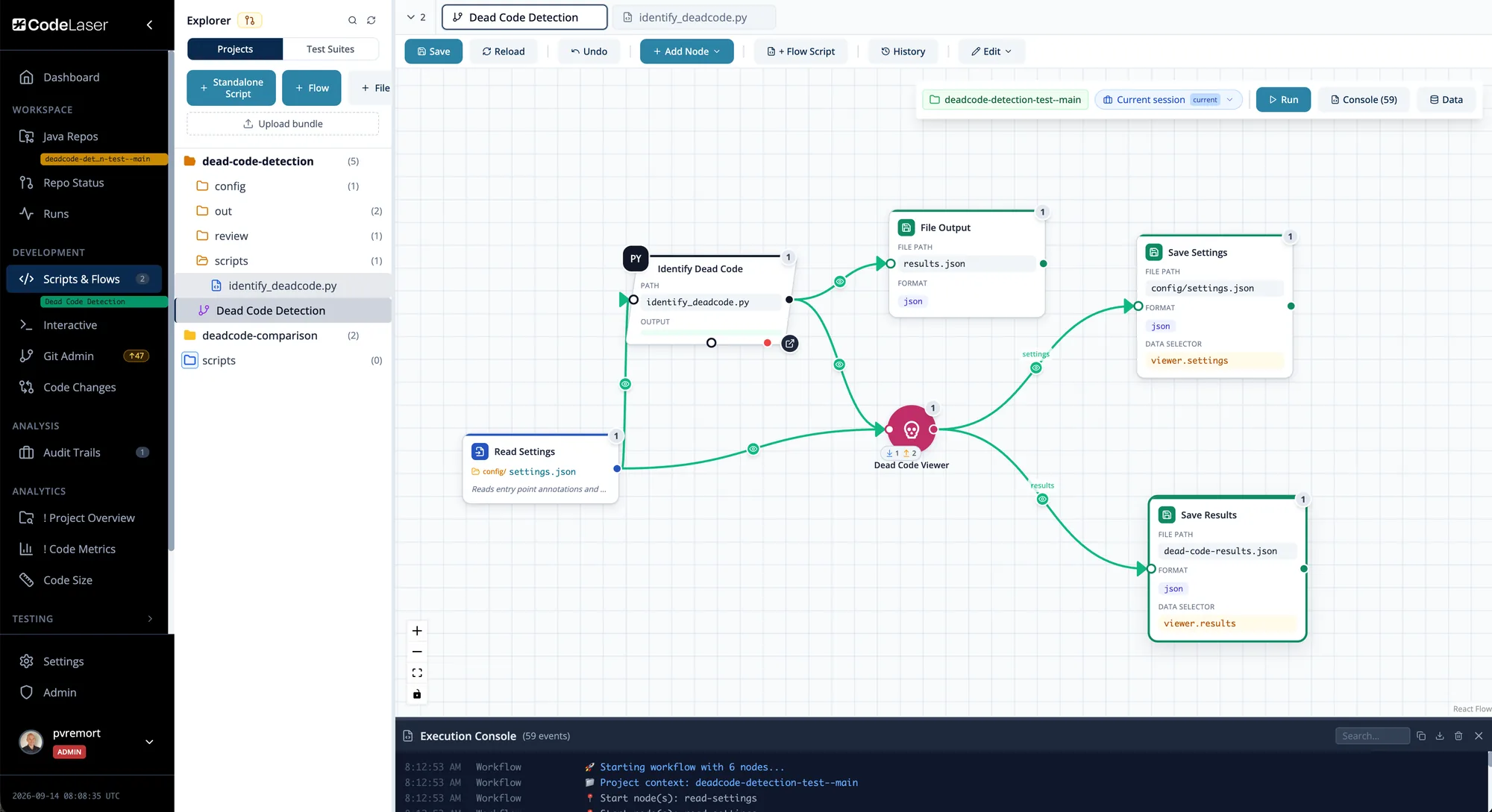
Task: Switch to Dead Code Detection tab
Action: pyautogui.click(x=524, y=17)
